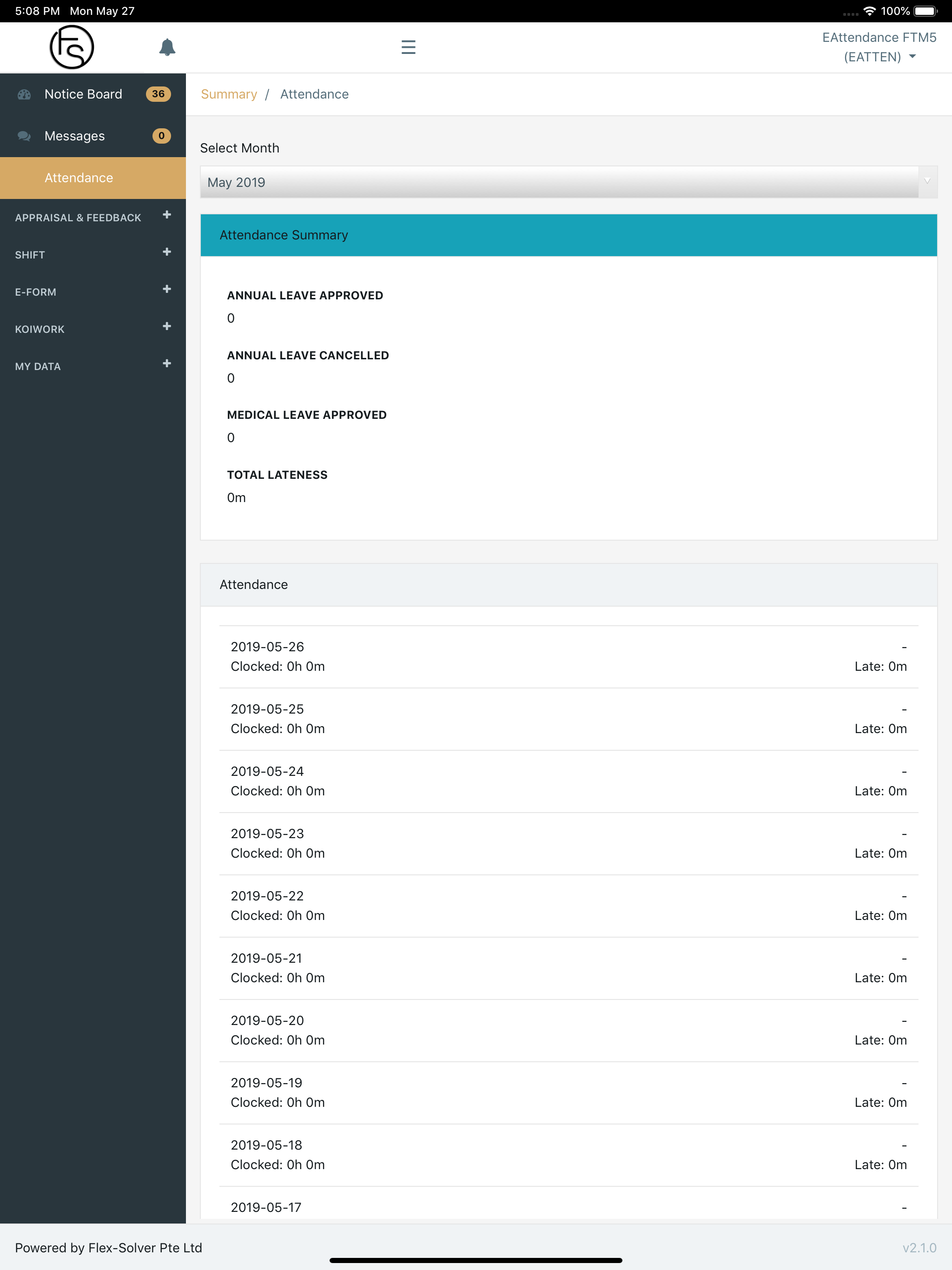
Task: Open SHIFT menu label
Action: 30,255
